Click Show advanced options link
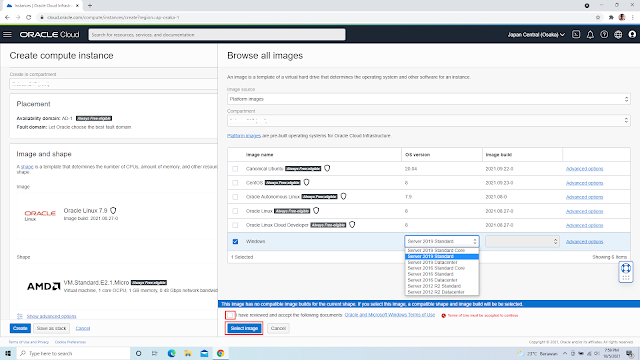Screen dimensions: 640x360 point(51,316)
